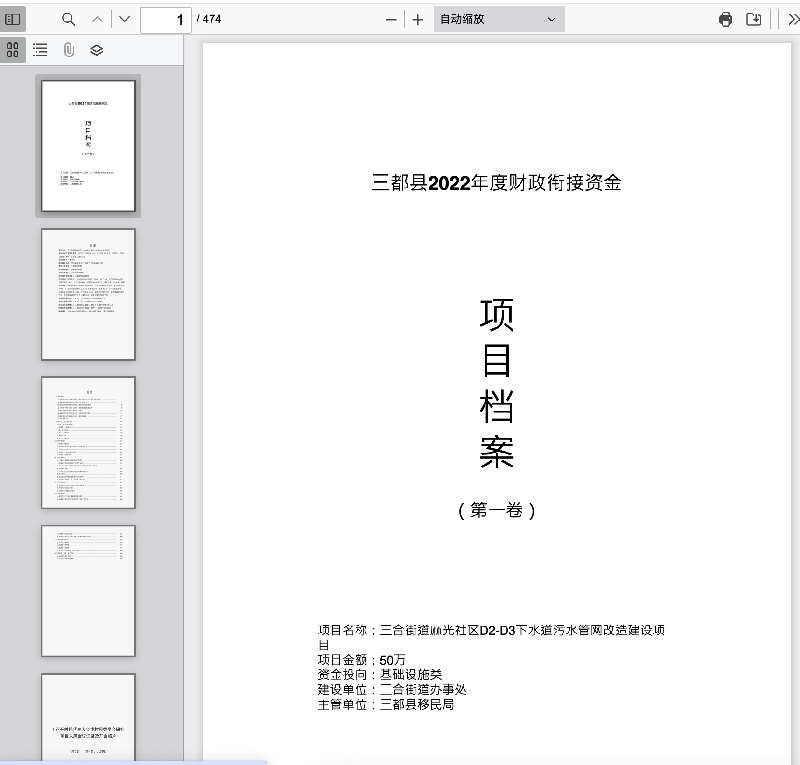
Task: Show the page thumbnails view
Action: pyautogui.click(x=13, y=50)
